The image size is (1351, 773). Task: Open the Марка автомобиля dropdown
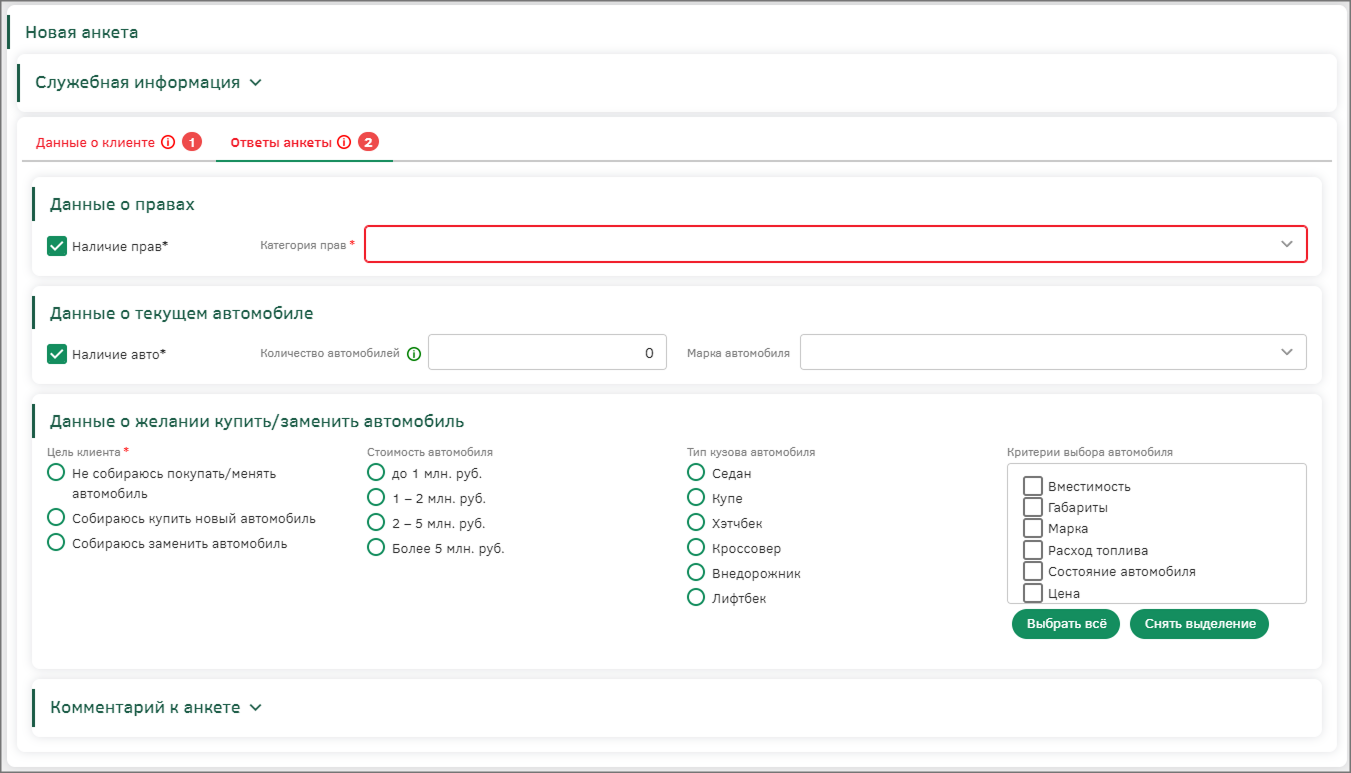pyautogui.click(x=1052, y=352)
